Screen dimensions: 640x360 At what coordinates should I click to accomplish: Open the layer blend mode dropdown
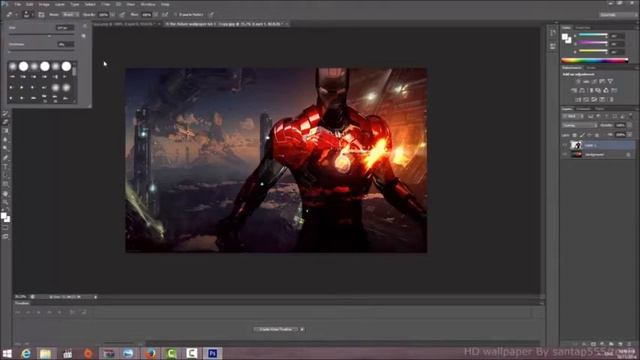pyautogui.click(x=580, y=125)
